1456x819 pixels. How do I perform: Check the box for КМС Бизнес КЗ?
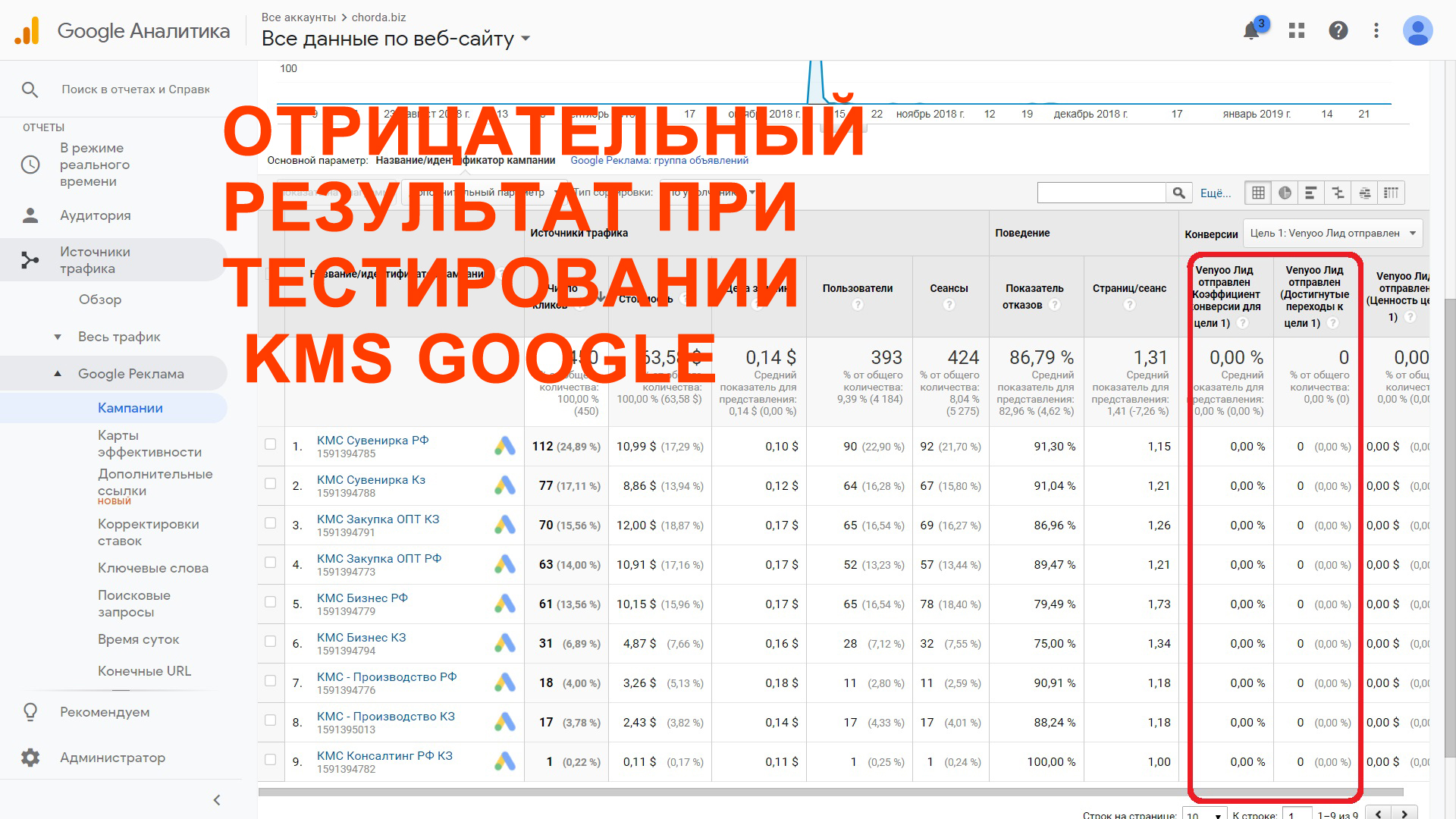270,642
